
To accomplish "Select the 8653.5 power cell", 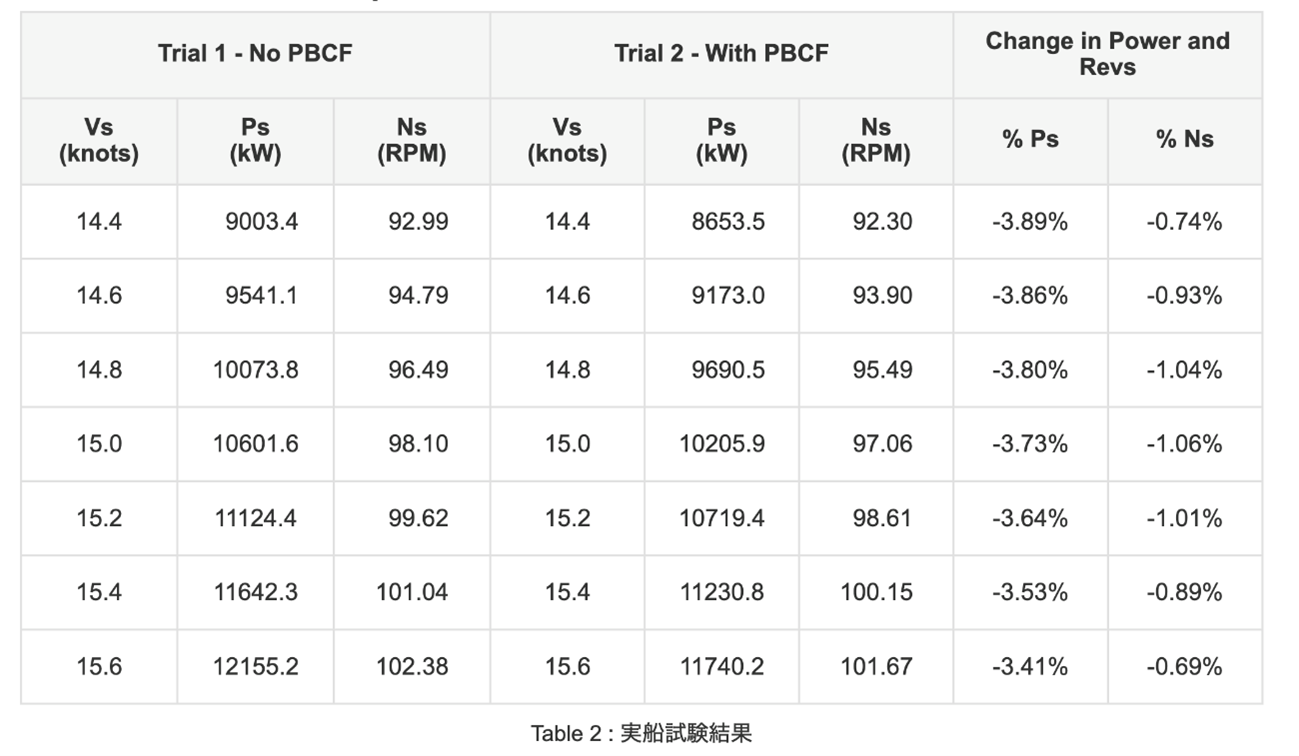I will tap(728, 222).
